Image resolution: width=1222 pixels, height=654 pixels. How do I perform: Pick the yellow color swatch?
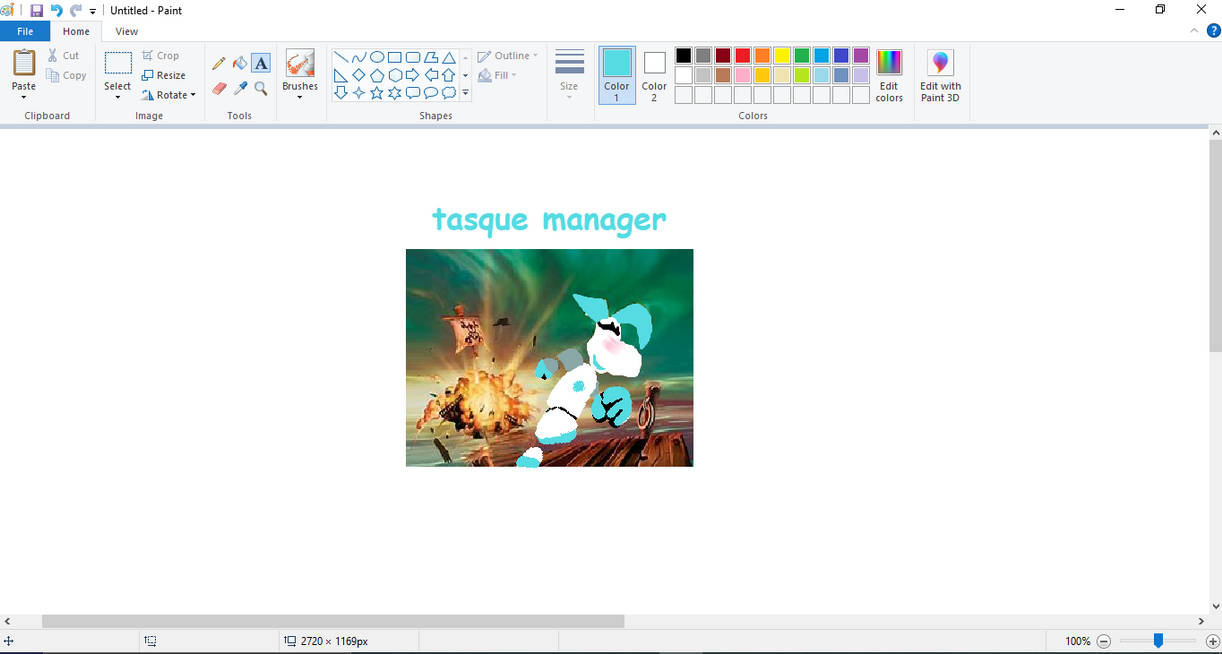[x=782, y=56]
